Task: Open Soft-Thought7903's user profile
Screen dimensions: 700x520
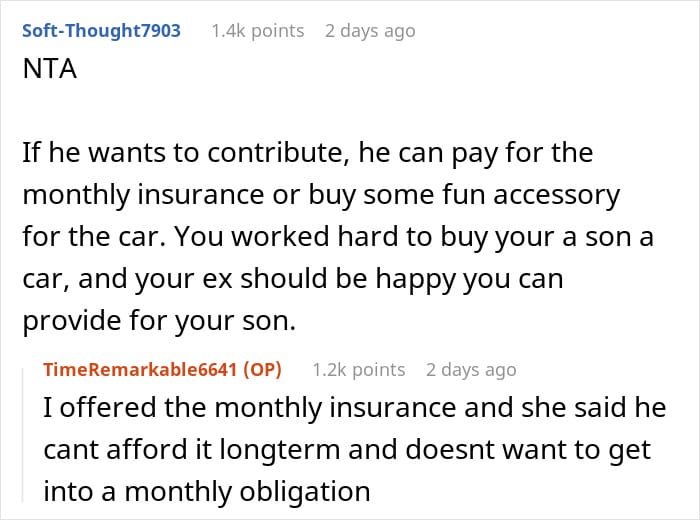Action: (x=101, y=31)
